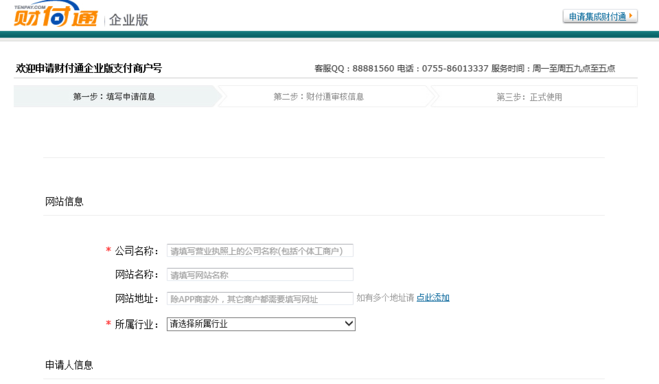Click the 网站名称 label
Screen dimensions: 659x384
pos(137,275)
